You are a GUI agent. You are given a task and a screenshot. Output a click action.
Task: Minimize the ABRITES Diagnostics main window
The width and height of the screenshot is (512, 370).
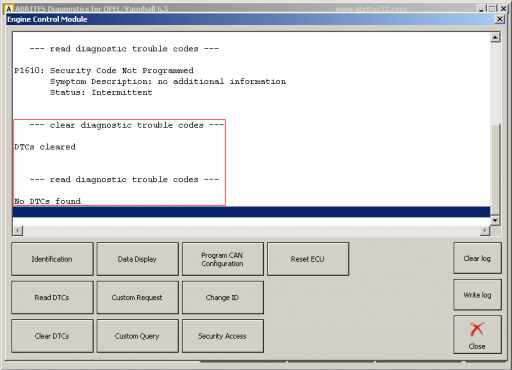click(481, 9)
